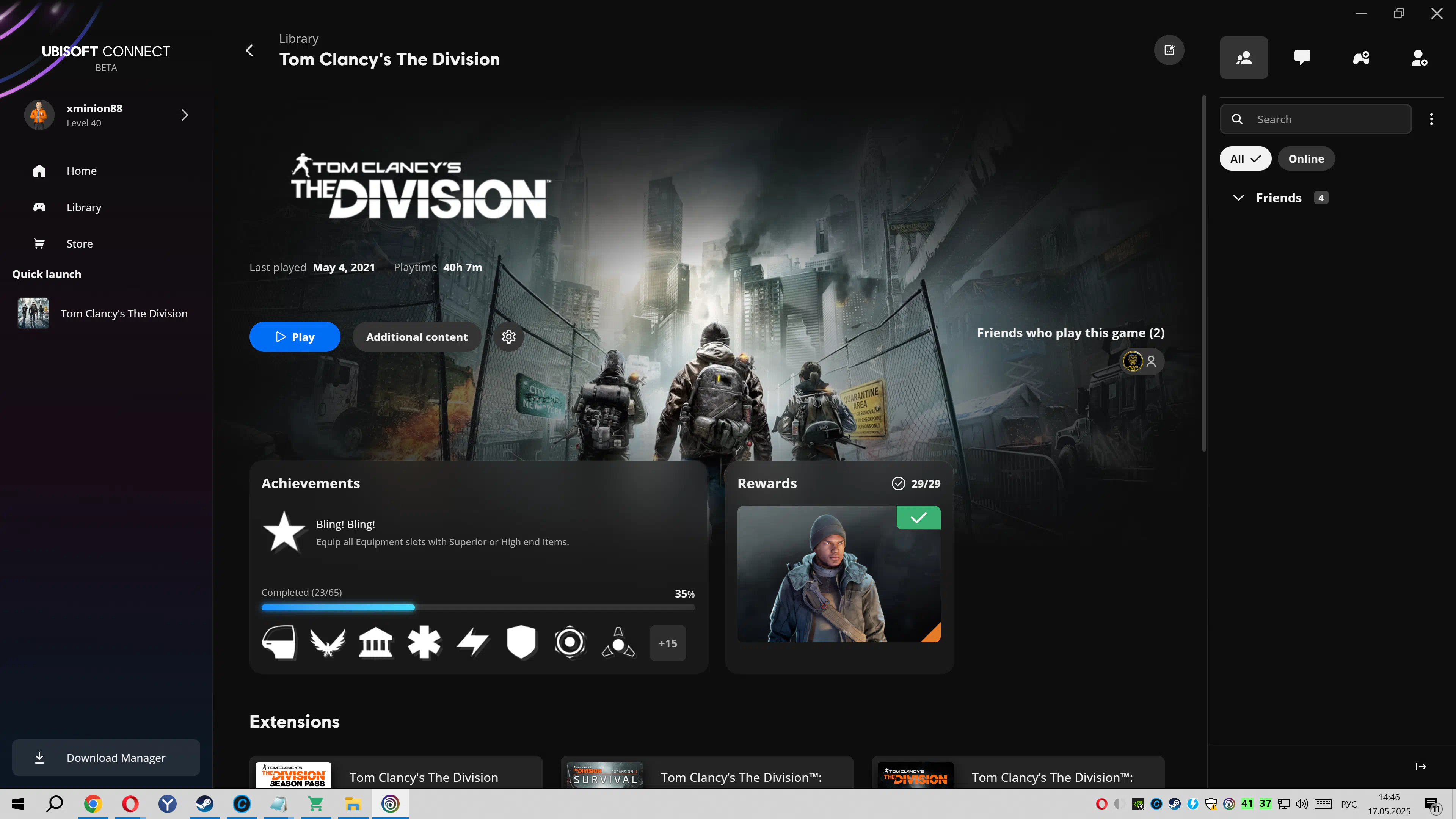1456x819 pixels.
Task: Click the circular target achievement icon
Action: (x=570, y=643)
